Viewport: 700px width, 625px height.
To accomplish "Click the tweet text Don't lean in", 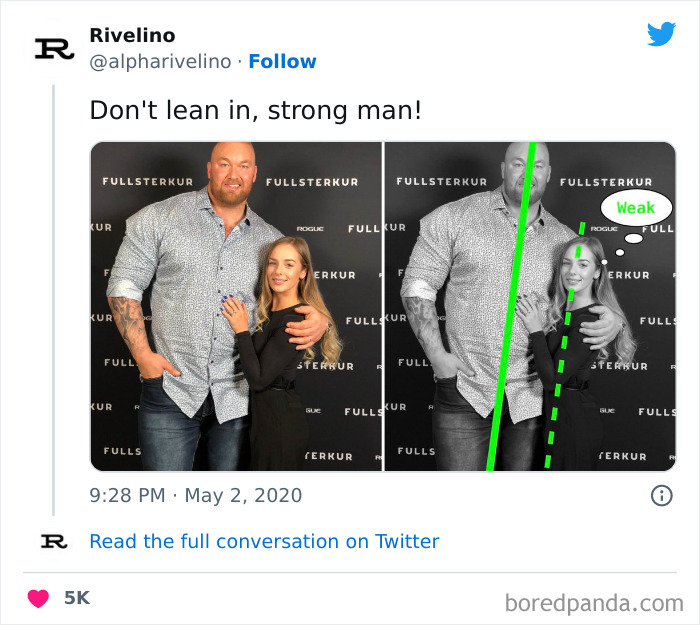I will [255, 110].
